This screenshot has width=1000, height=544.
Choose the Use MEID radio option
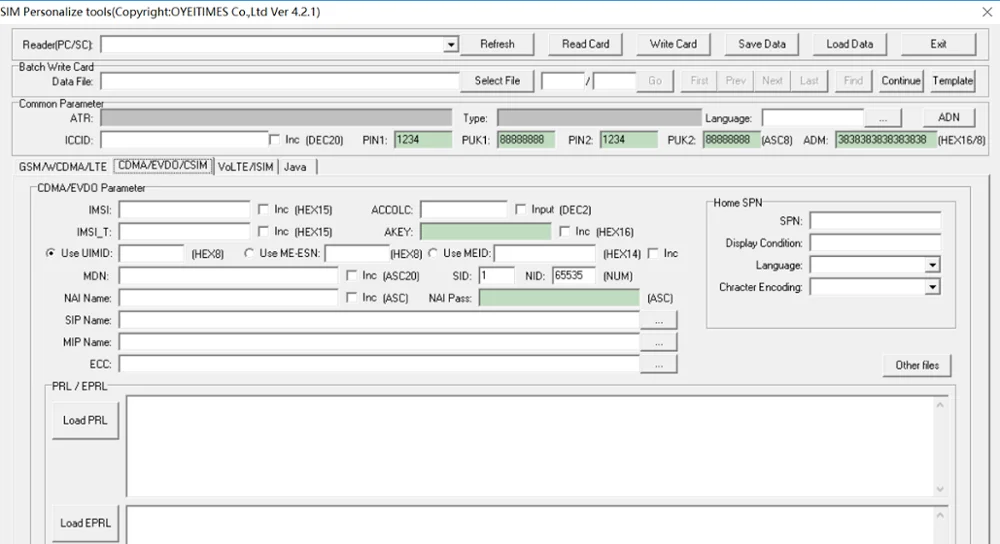pyautogui.click(x=433, y=253)
